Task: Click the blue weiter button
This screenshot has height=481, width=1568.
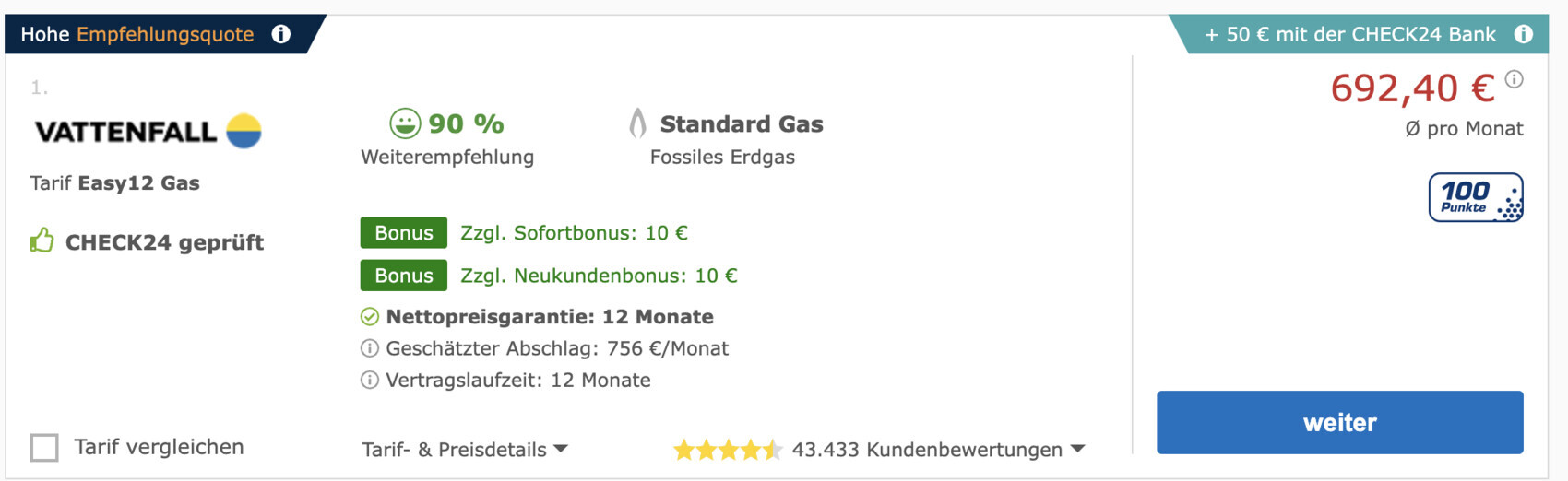Action: point(1339,422)
